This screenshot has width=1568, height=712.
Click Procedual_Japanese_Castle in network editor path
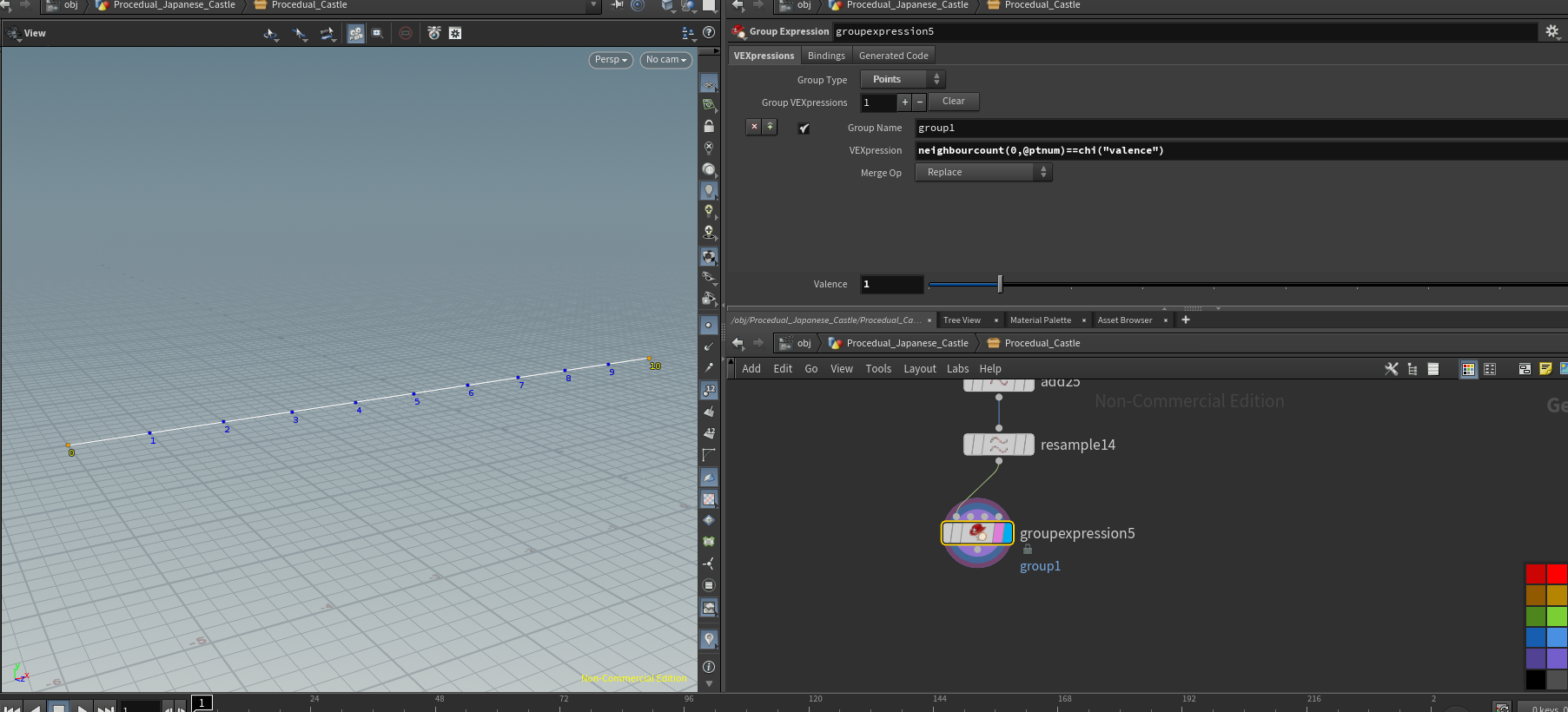pyautogui.click(x=907, y=343)
